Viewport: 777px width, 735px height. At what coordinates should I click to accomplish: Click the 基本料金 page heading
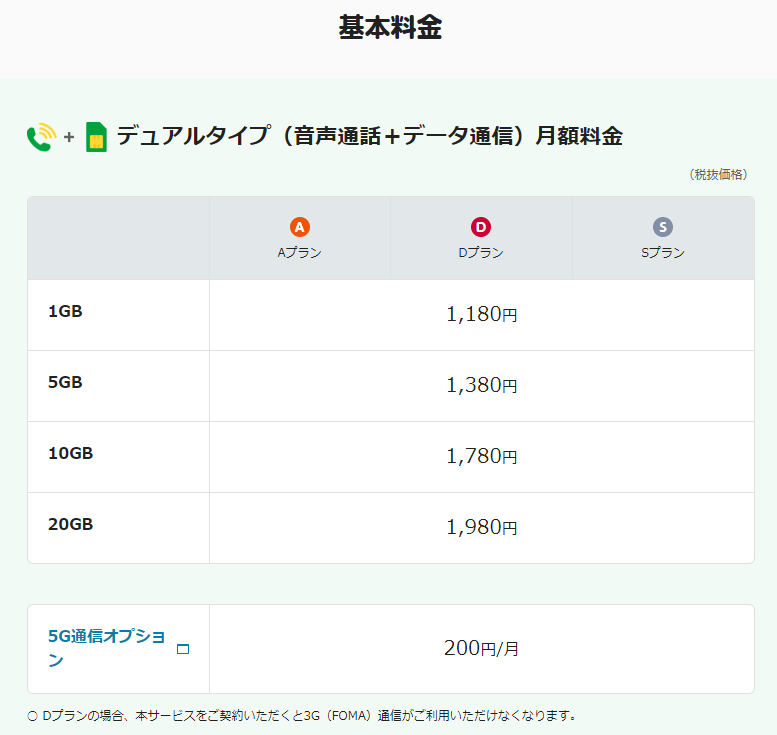(390, 27)
